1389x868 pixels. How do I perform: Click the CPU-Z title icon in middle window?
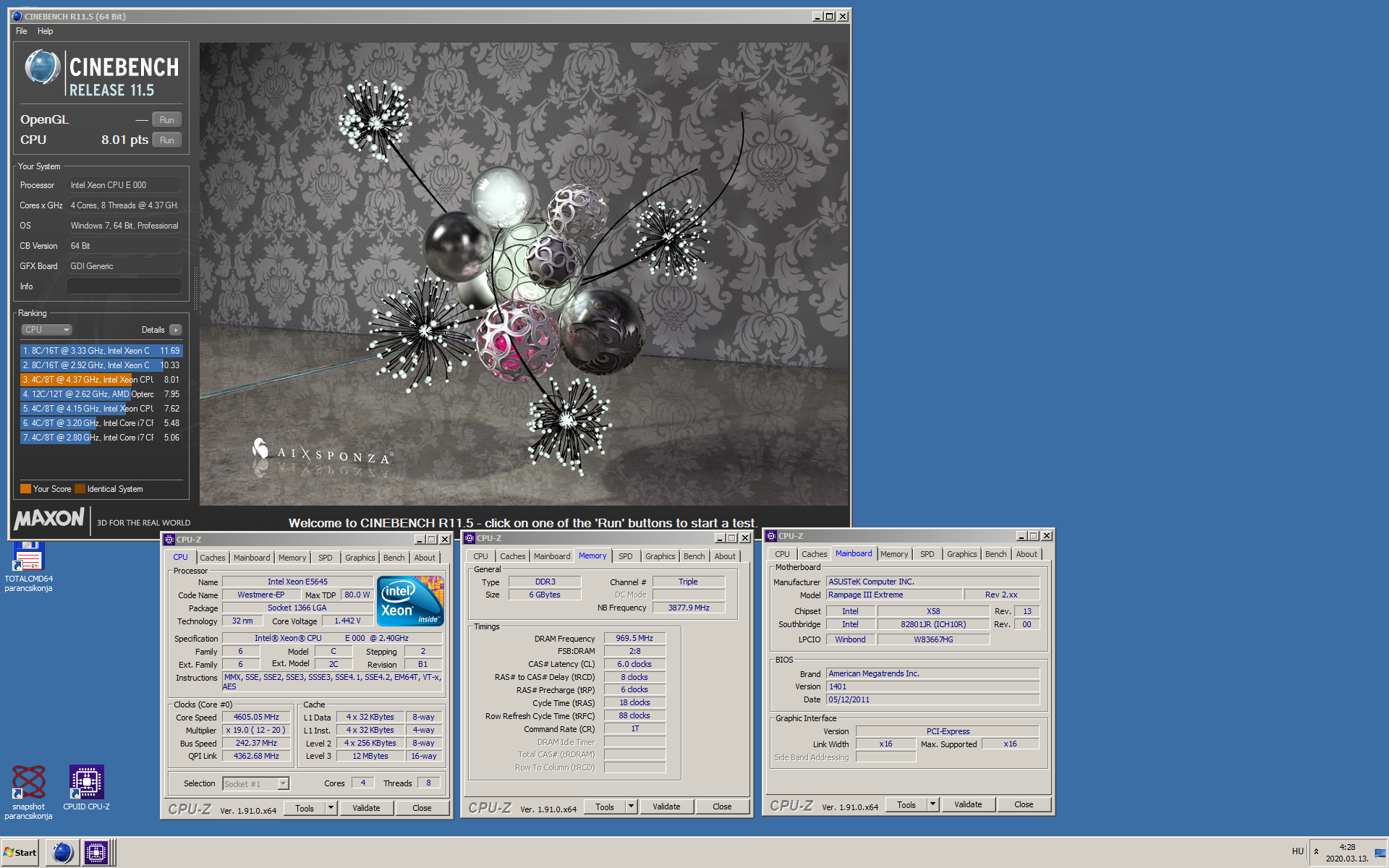470,538
